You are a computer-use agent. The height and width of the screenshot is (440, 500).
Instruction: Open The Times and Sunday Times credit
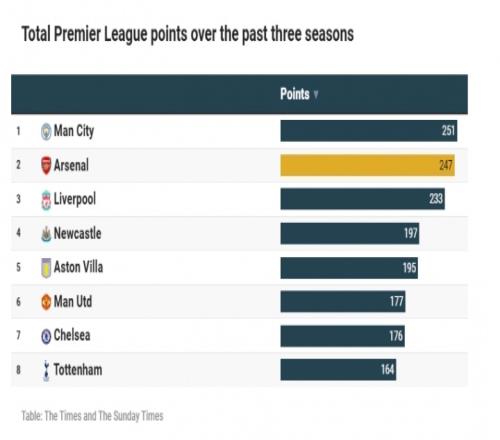tap(92, 416)
